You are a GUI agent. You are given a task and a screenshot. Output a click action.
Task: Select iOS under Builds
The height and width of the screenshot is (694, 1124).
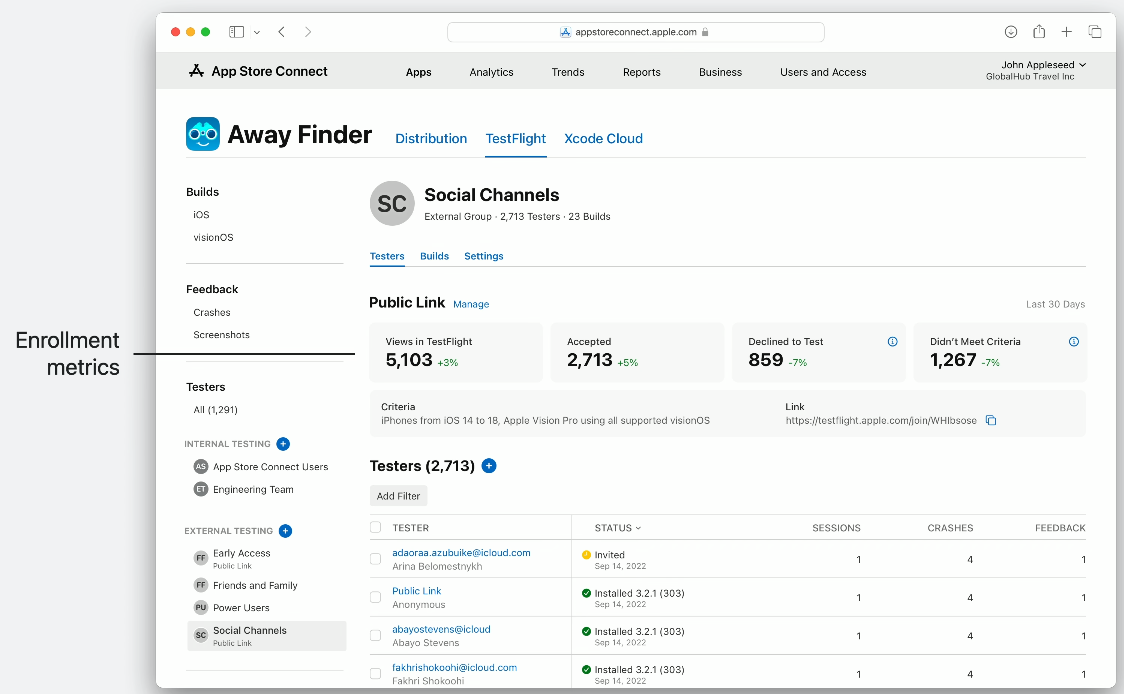tap(201, 214)
